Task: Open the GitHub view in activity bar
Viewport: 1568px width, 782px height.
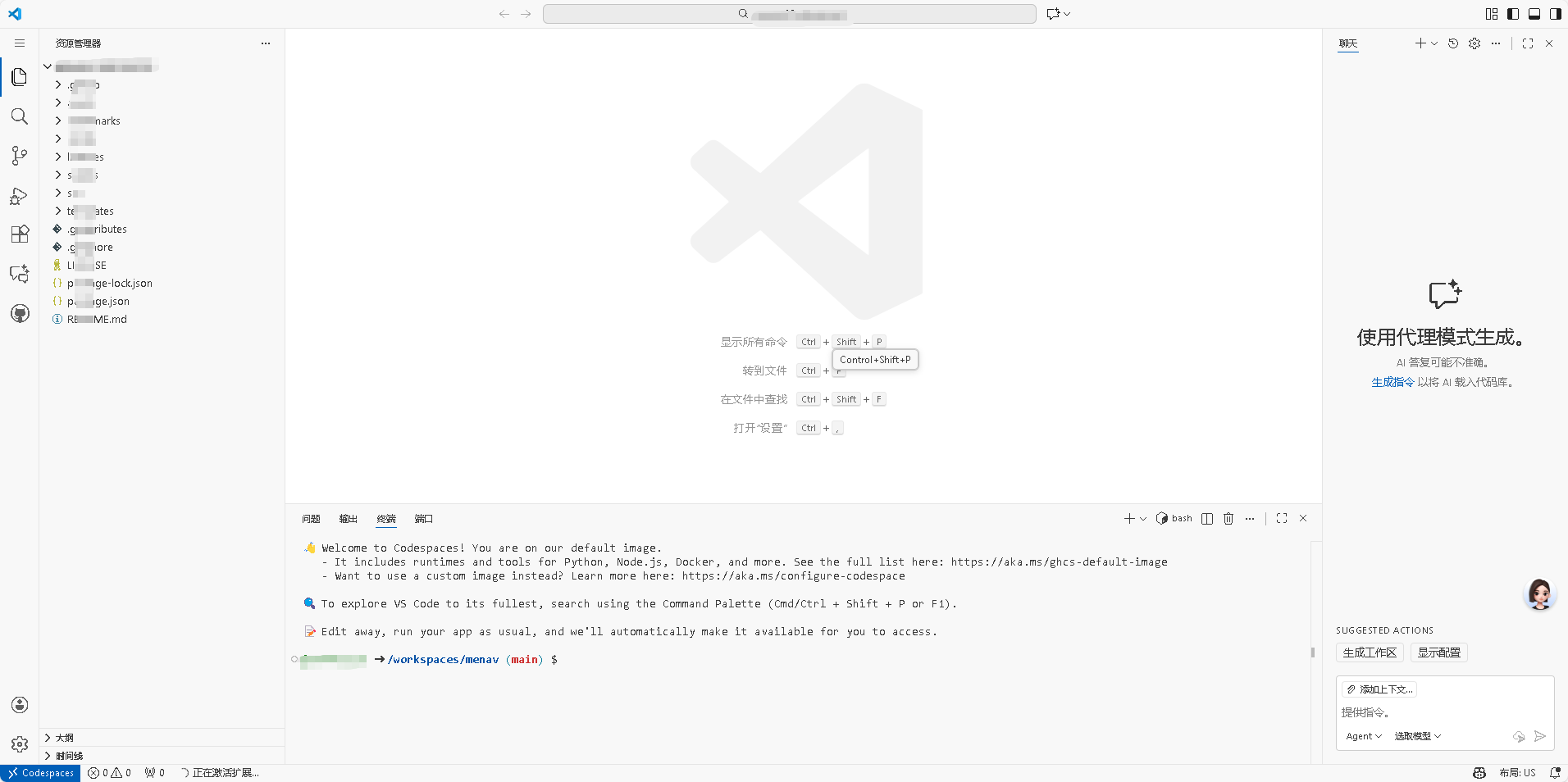Action: click(20, 313)
